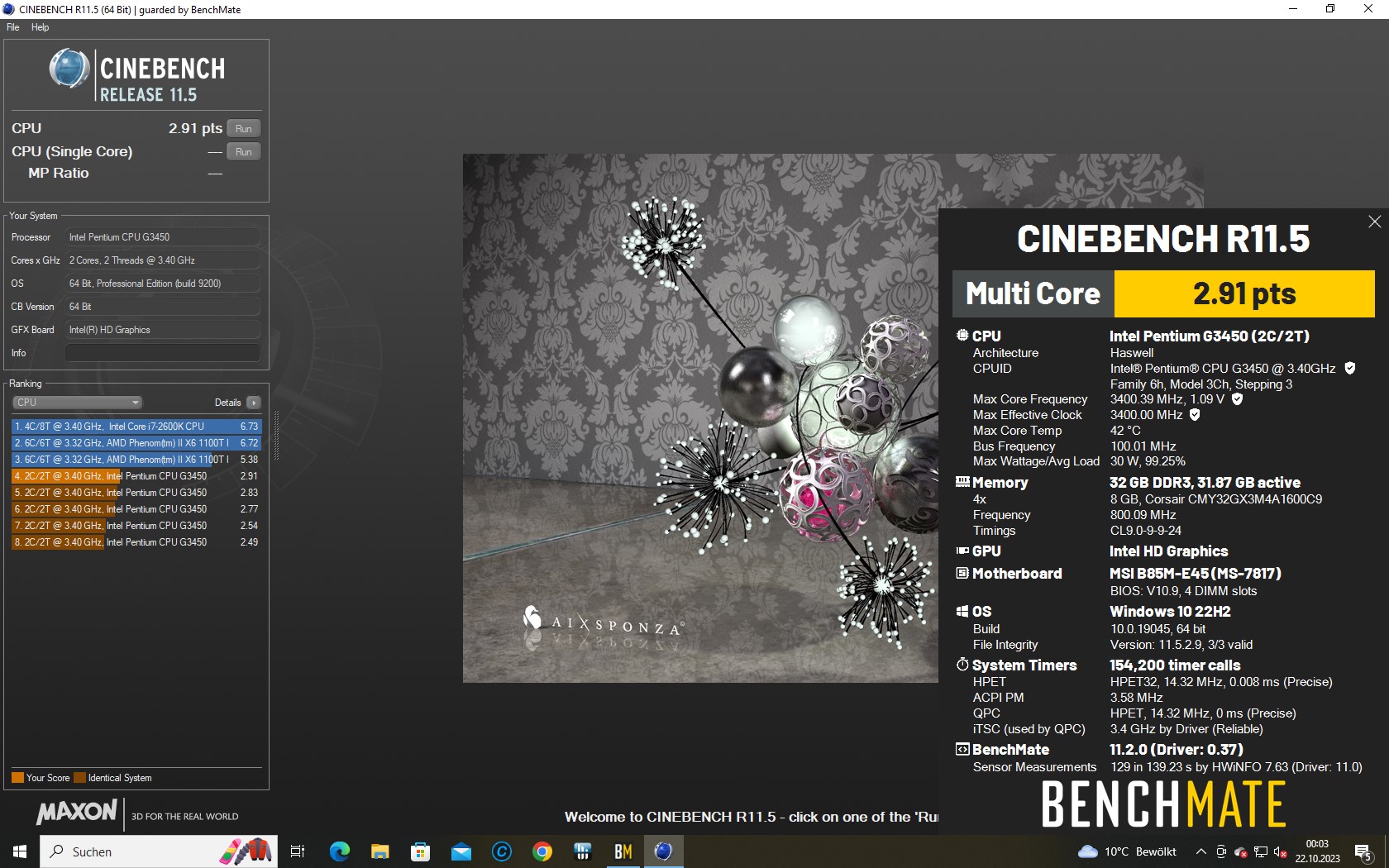Select ranking row with score 6.72
This screenshot has height=868, width=1389.
136,443
